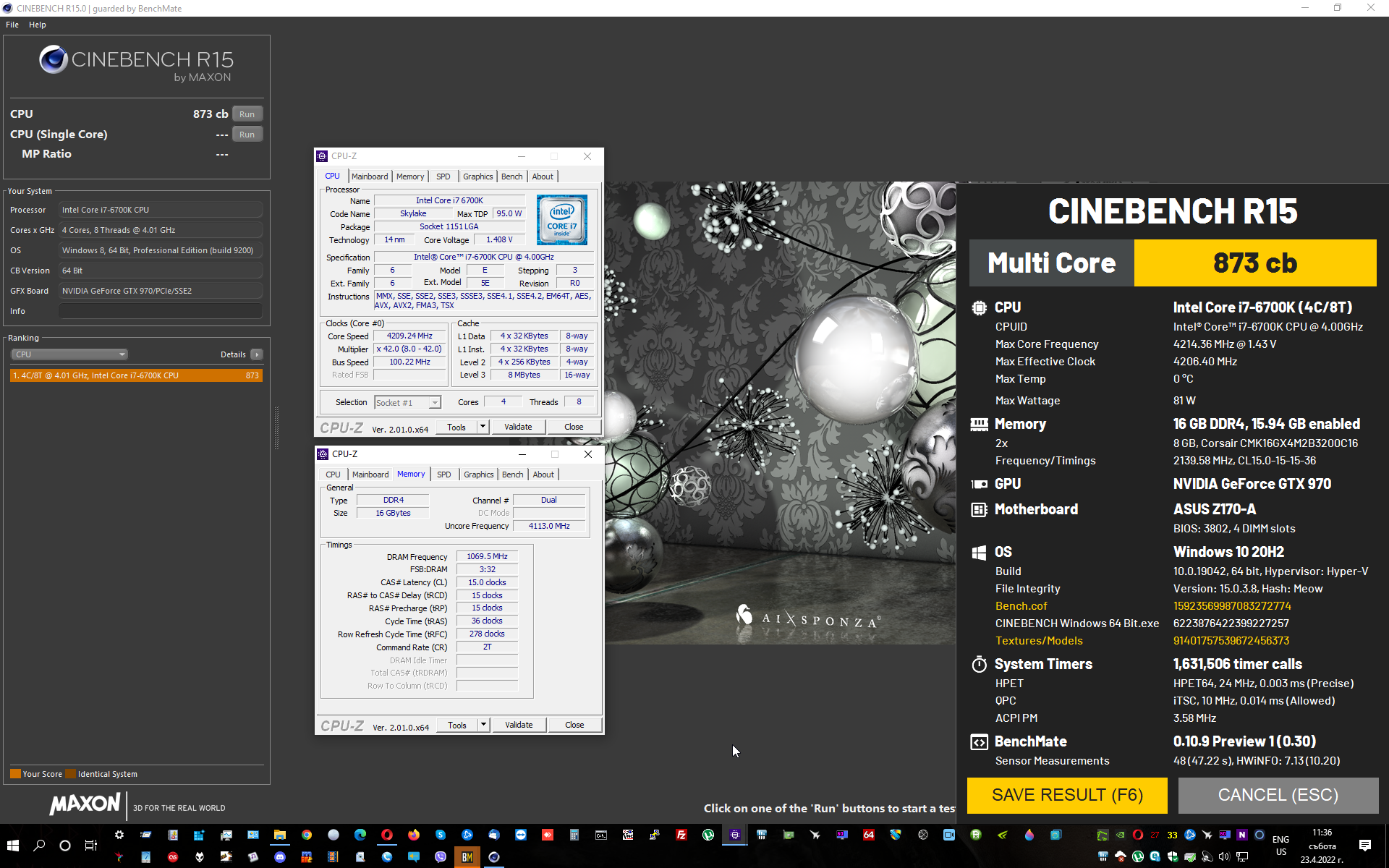Run the CPU (Single Core) benchmark

click(x=247, y=135)
